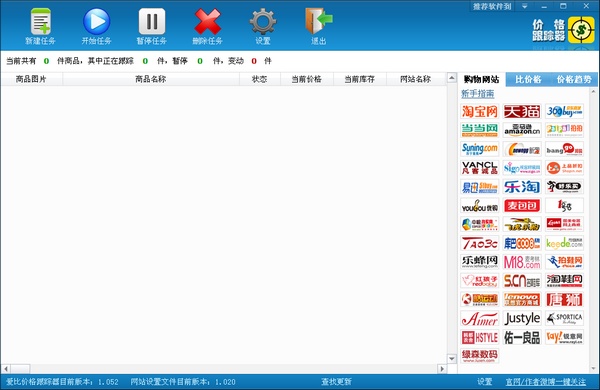Viewport: 600px width, 390px height.
Task: Open the 淘鞋网 site logo
Action: click(x=564, y=281)
